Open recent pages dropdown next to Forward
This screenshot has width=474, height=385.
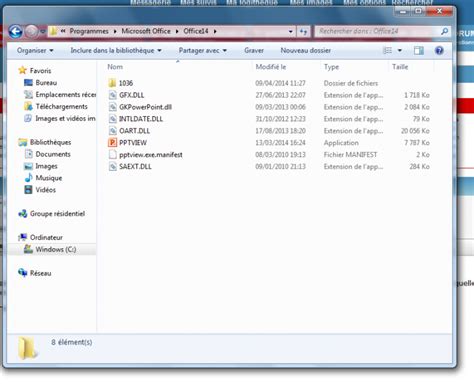[43, 32]
